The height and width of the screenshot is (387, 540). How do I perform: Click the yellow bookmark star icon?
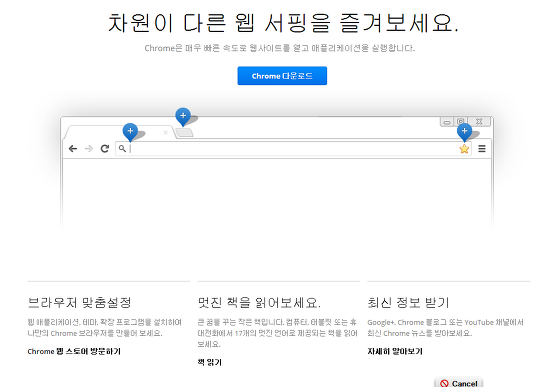click(464, 149)
